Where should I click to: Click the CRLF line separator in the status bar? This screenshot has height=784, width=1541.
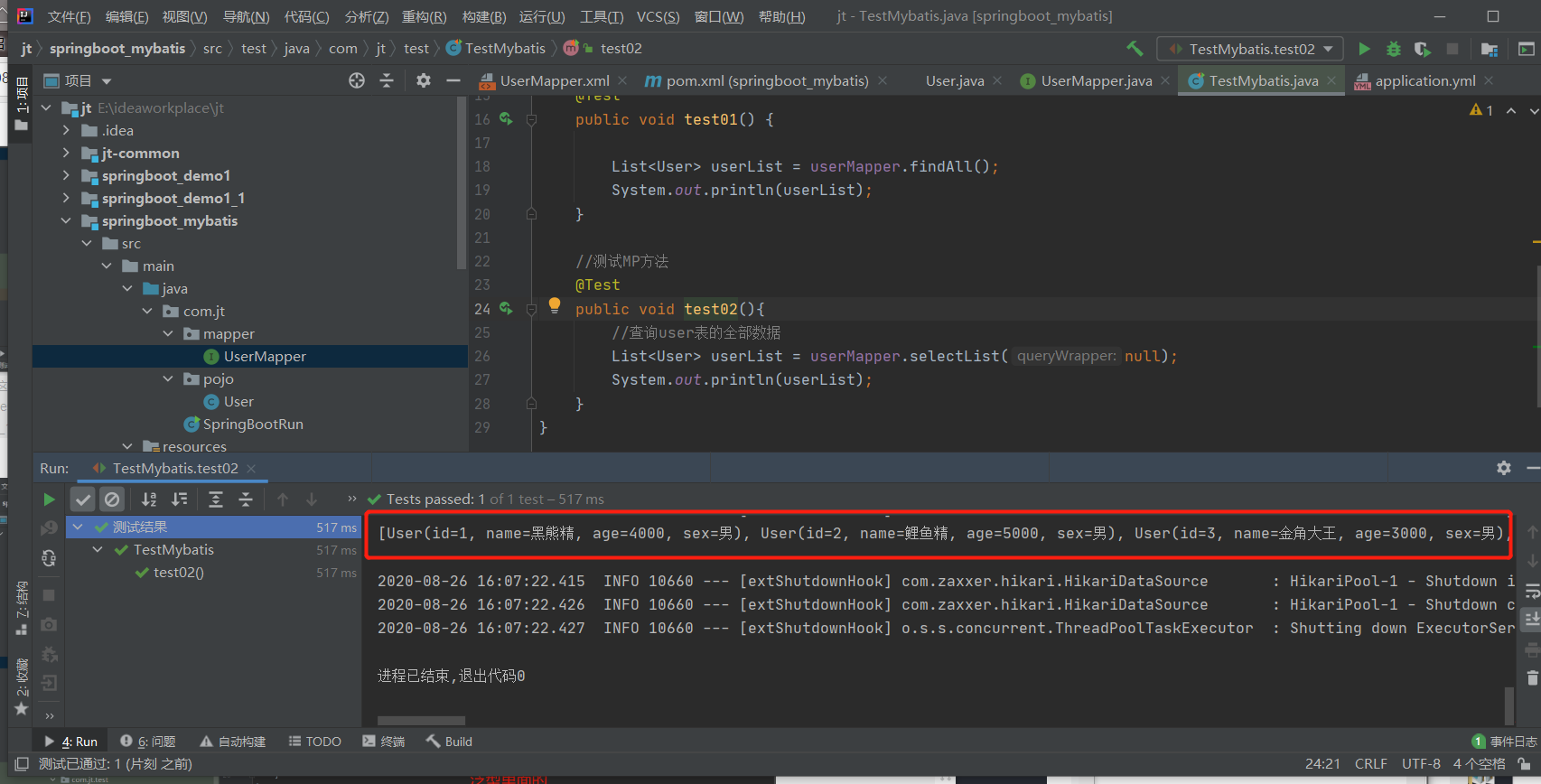(x=1370, y=764)
